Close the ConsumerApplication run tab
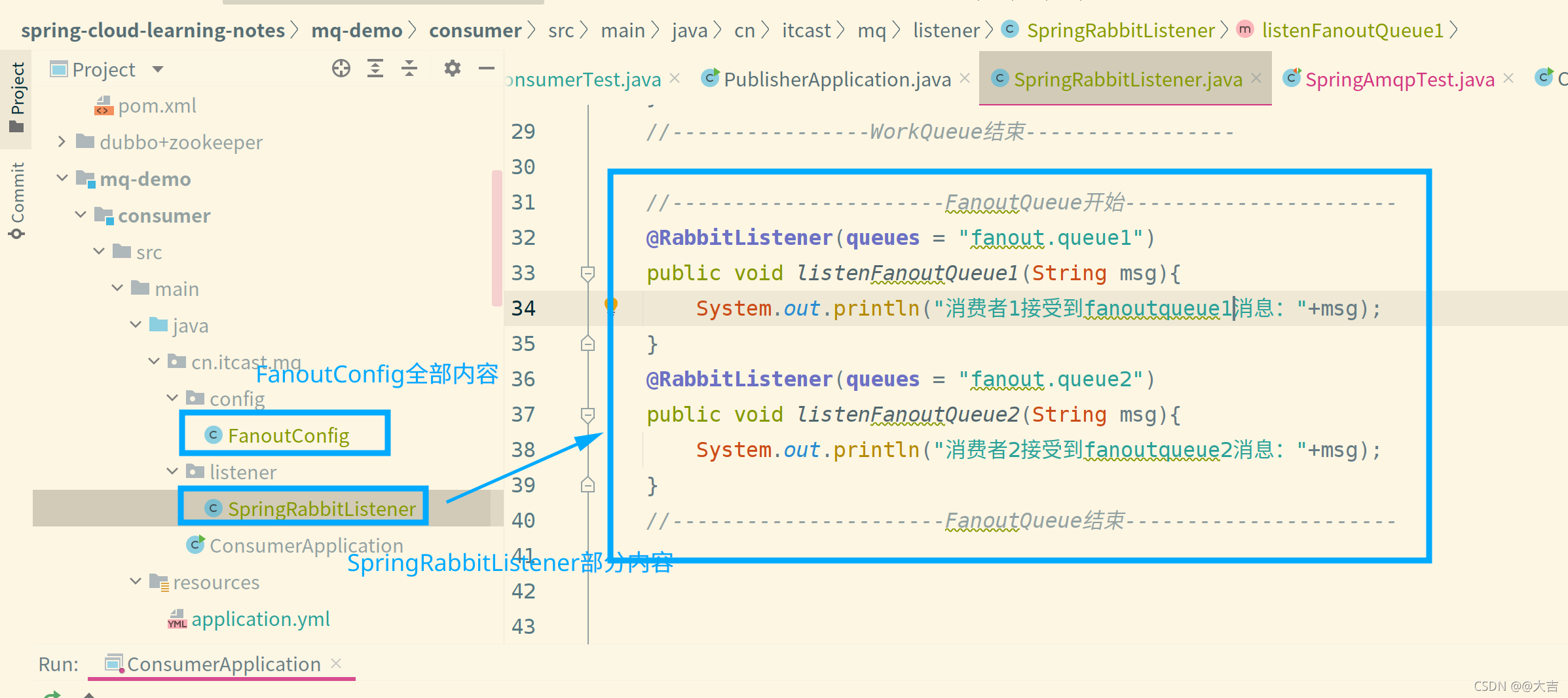This screenshot has height=698, width=1568. pos(336,663)
